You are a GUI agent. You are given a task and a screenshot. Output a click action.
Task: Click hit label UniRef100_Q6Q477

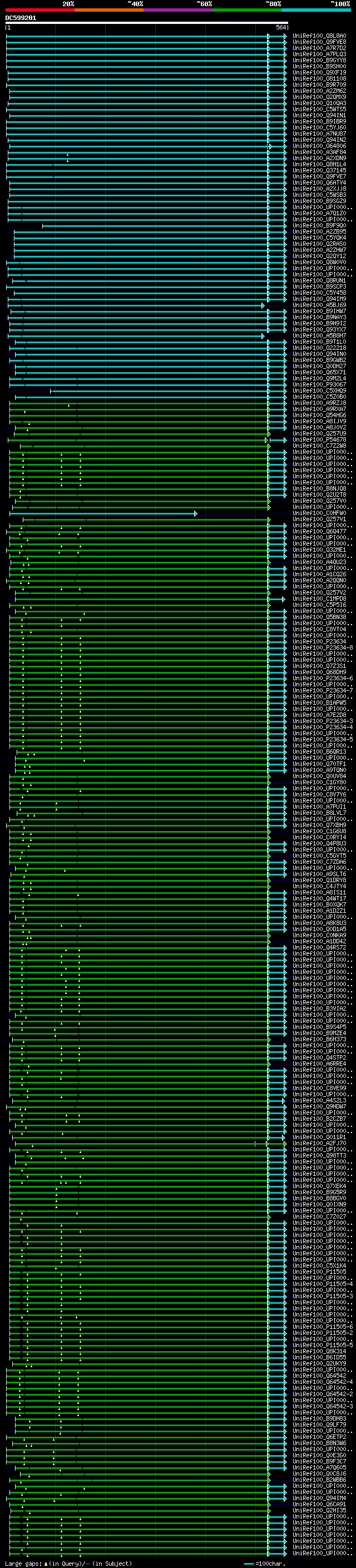[x=319, y=531]
